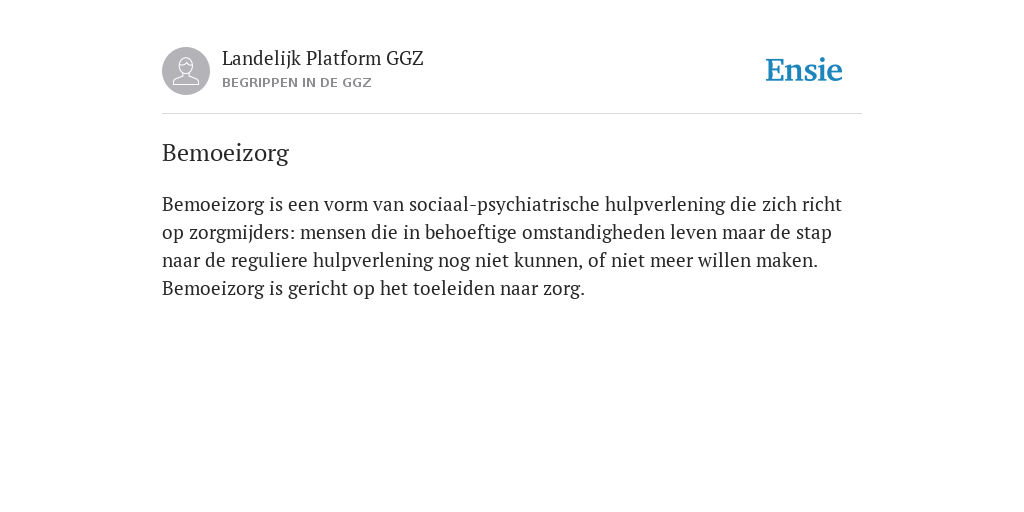The width and height of the screenshot is (1024, 512).
Task: Click the horizontal divider below the header
Action: [512, 114]
